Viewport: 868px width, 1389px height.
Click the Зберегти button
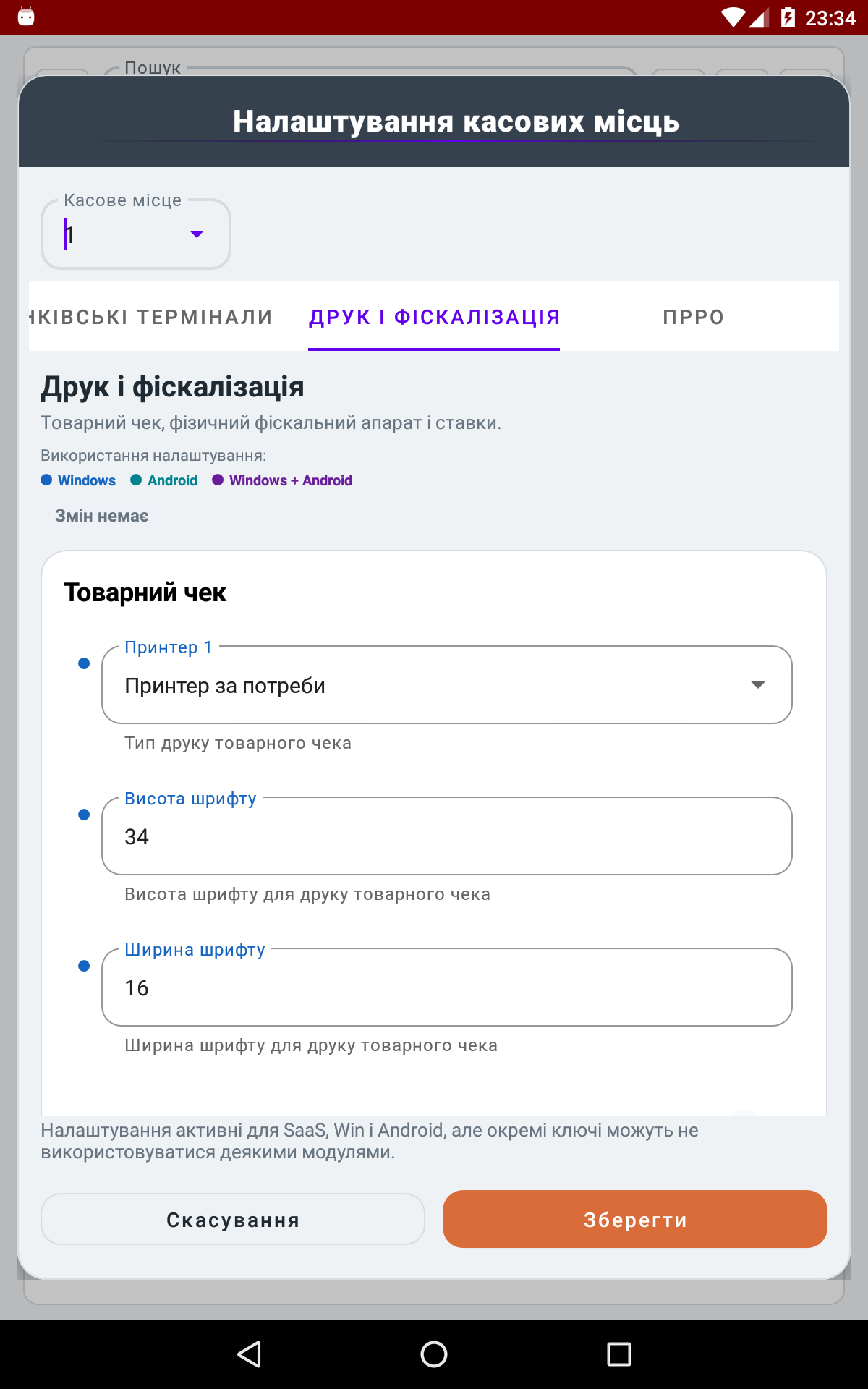click(635, 1219)
